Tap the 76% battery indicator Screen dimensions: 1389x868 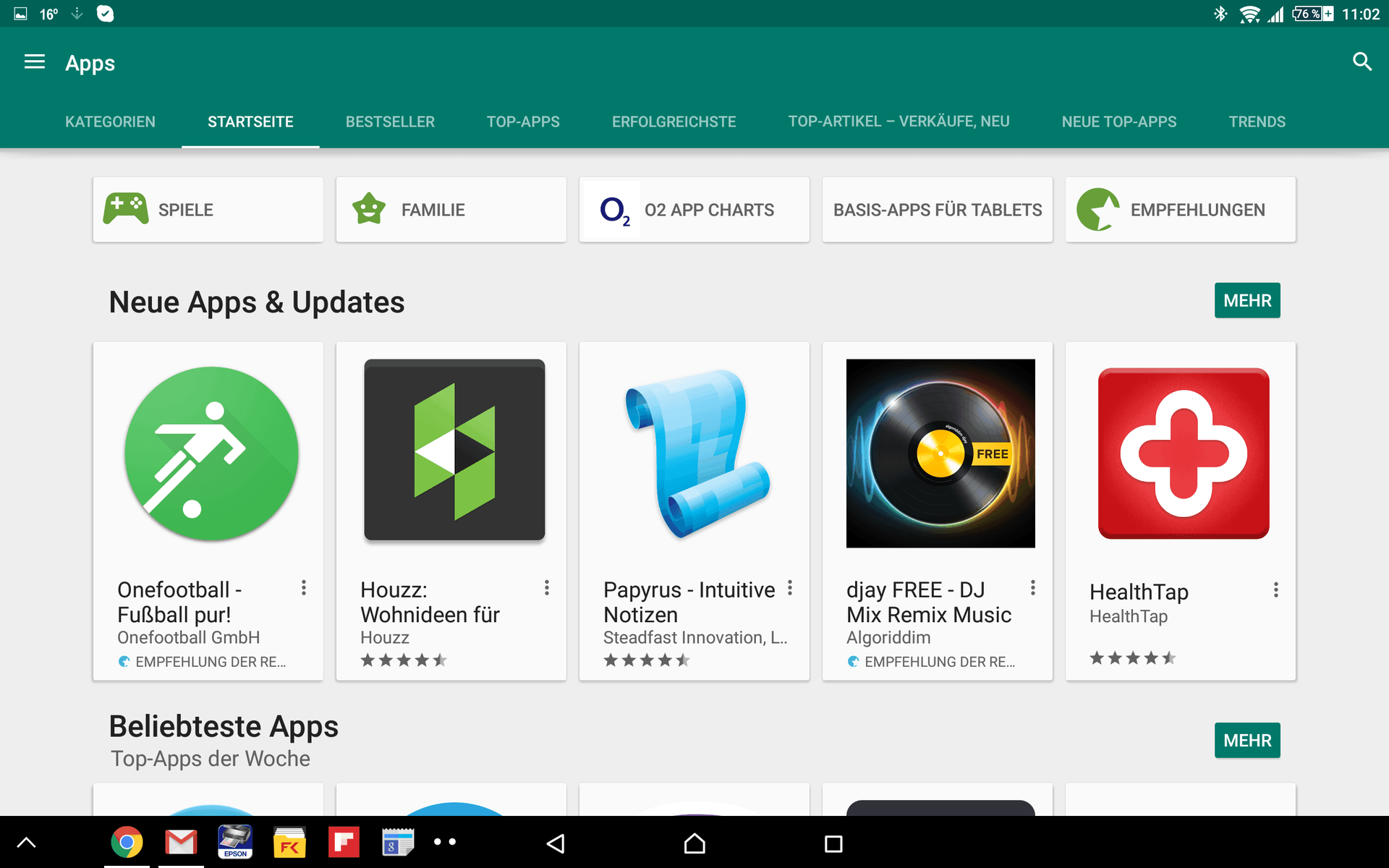[1313, 14]
